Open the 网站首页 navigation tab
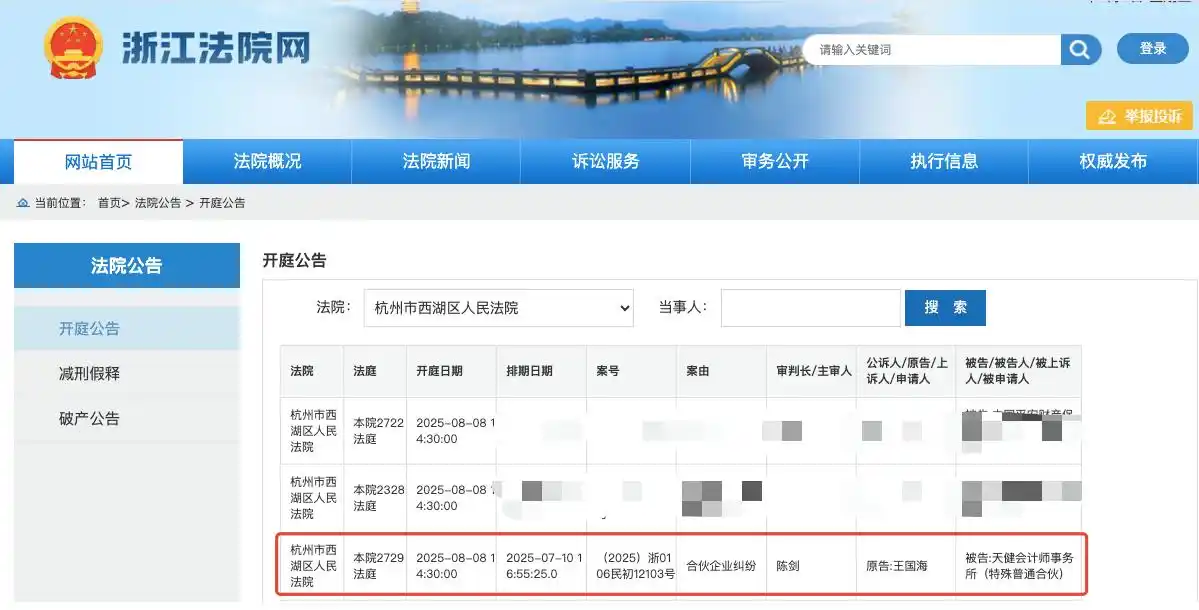Viewport: 1199px width, 610px height. (98, 162)
